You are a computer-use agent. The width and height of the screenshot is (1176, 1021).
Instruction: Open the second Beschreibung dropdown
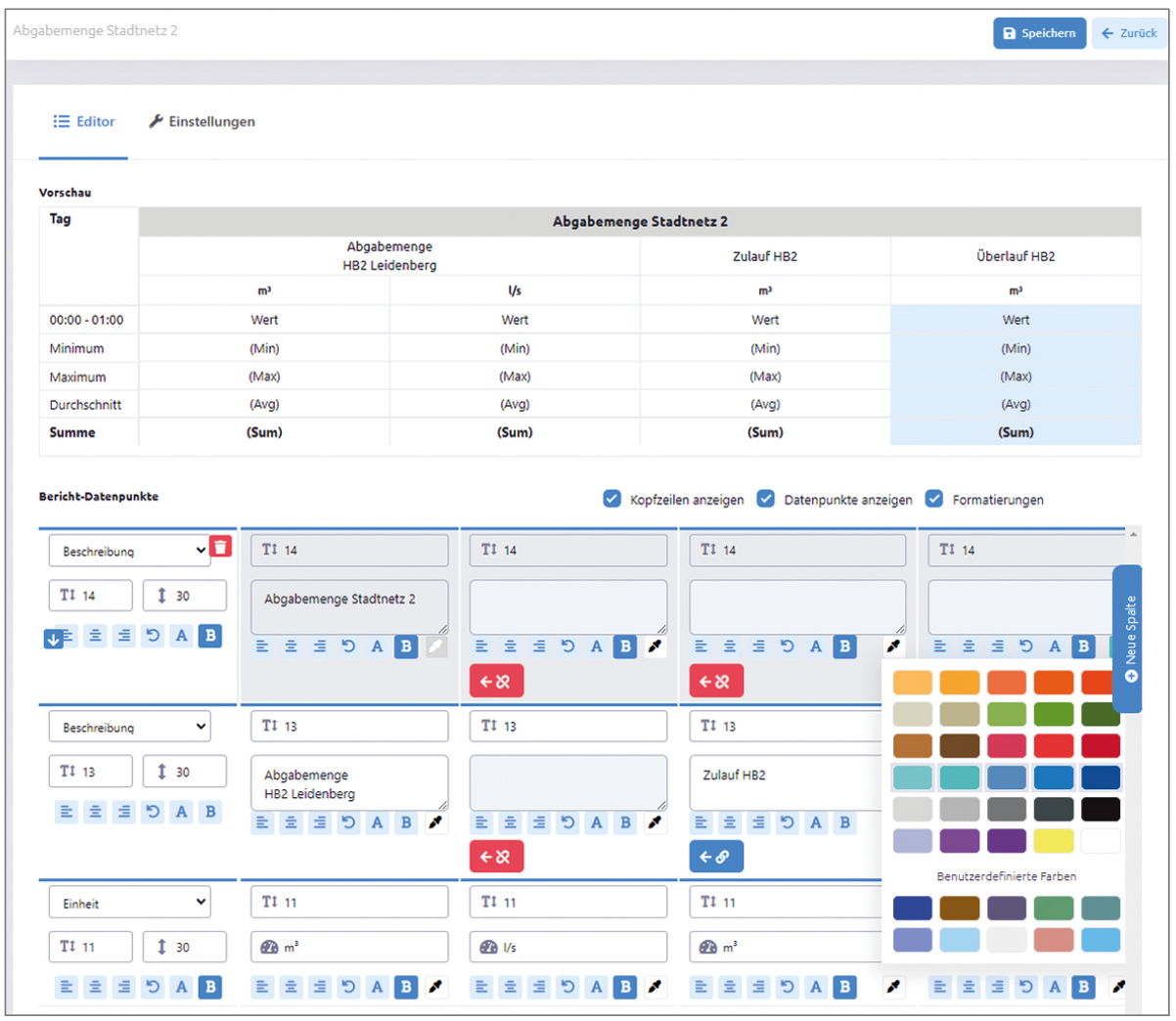[129, 727]
